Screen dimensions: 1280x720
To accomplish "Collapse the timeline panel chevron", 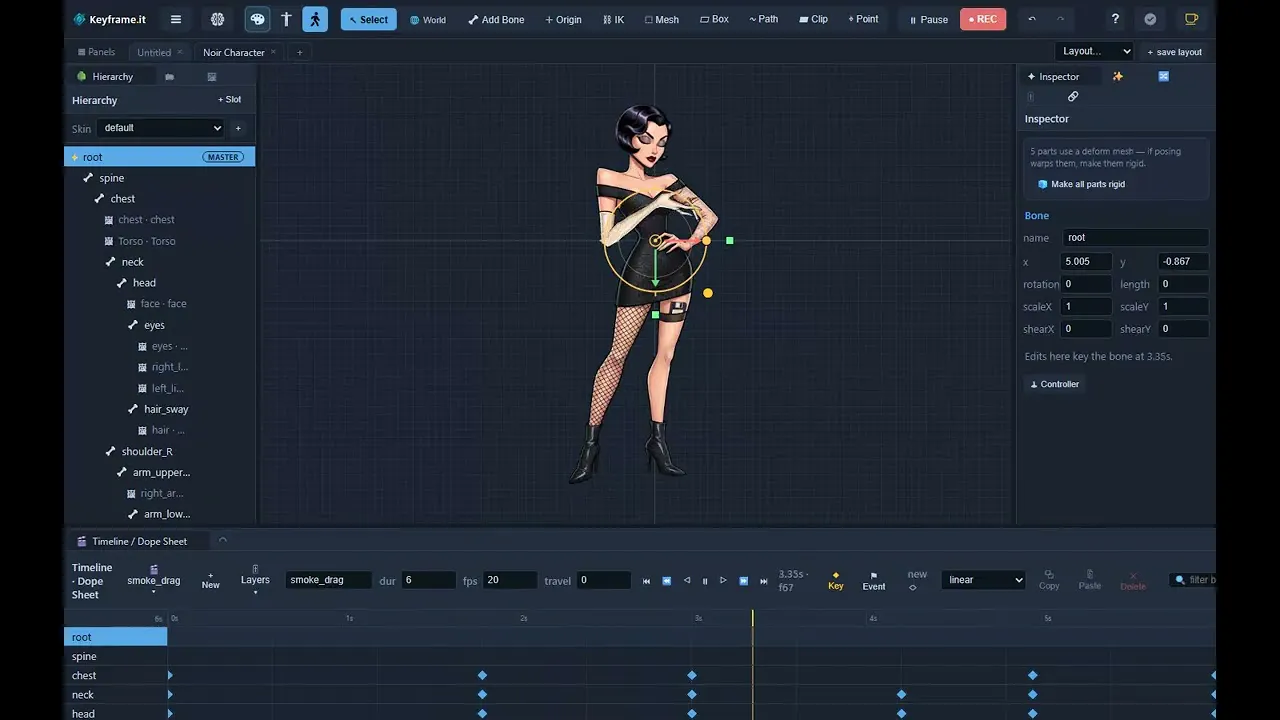I will [223, 540].
